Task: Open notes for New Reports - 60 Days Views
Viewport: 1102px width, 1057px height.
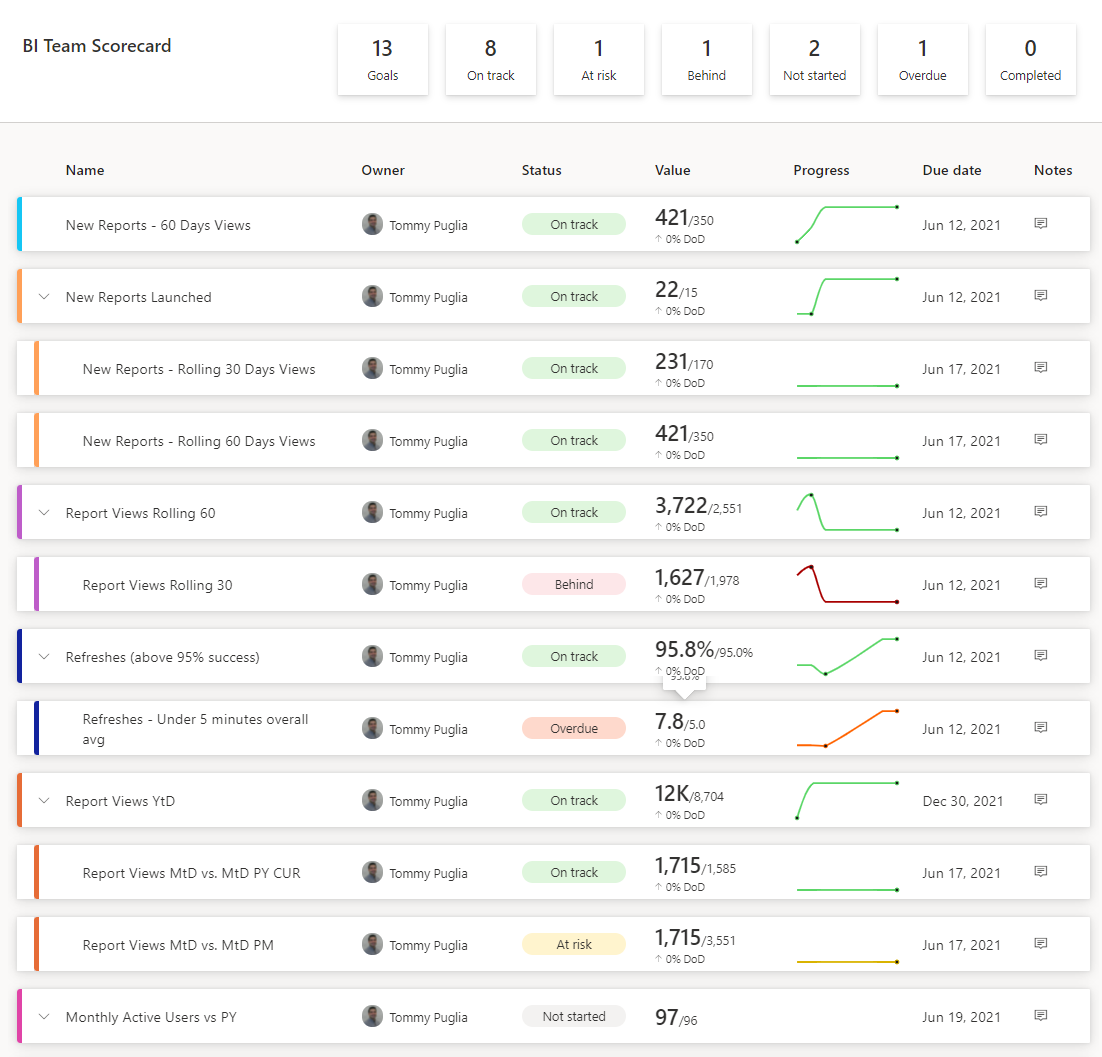Action: pos(1040,224)
